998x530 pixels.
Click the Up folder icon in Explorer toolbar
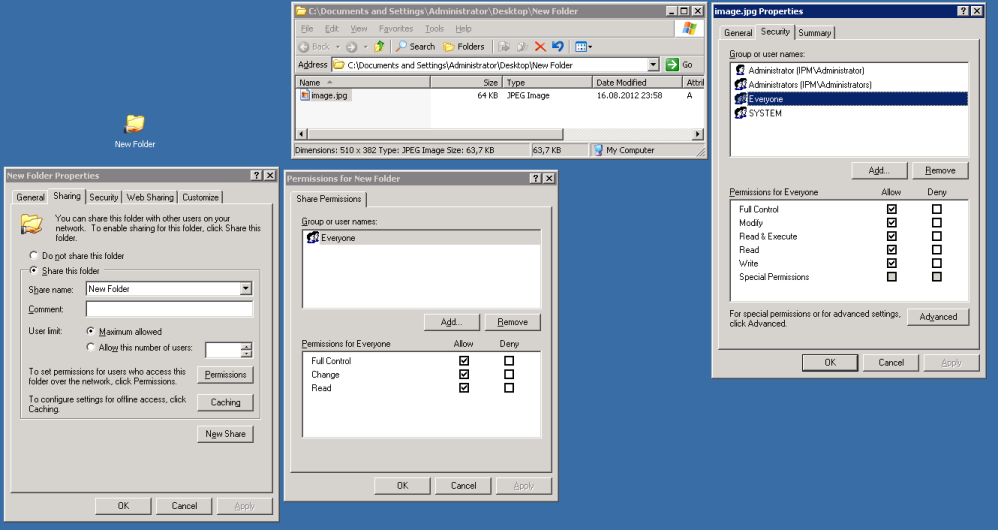tap(379, 46)
